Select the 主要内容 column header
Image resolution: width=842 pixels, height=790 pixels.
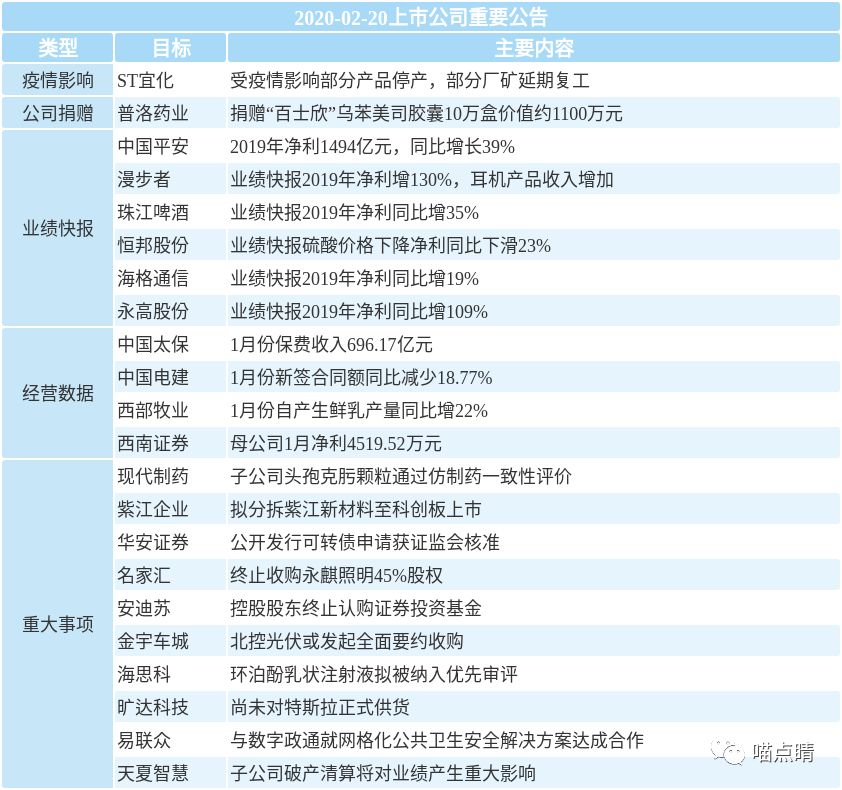click(534, 48)
